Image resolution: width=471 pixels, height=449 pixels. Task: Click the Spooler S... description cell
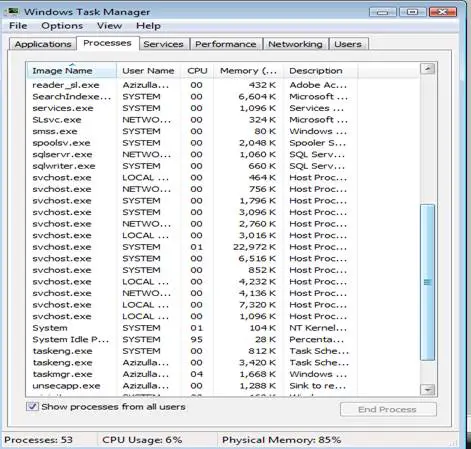318,143
